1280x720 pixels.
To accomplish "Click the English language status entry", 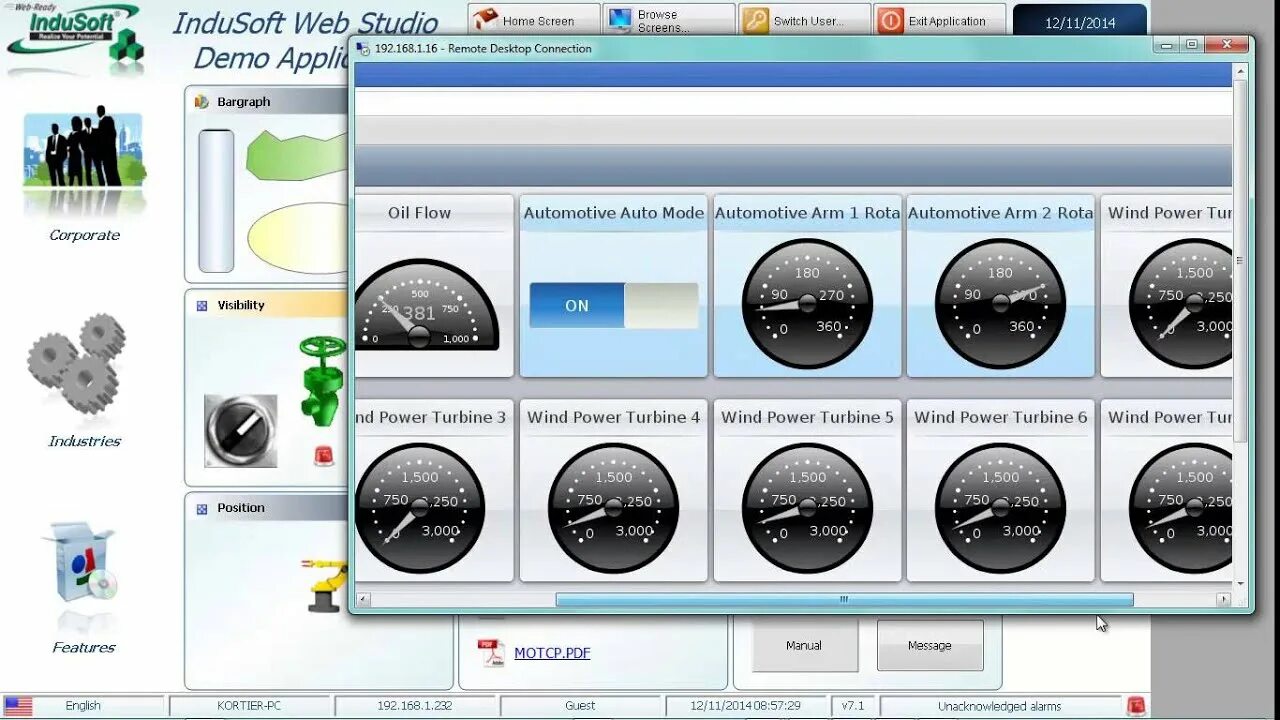I will coord(83,706).
